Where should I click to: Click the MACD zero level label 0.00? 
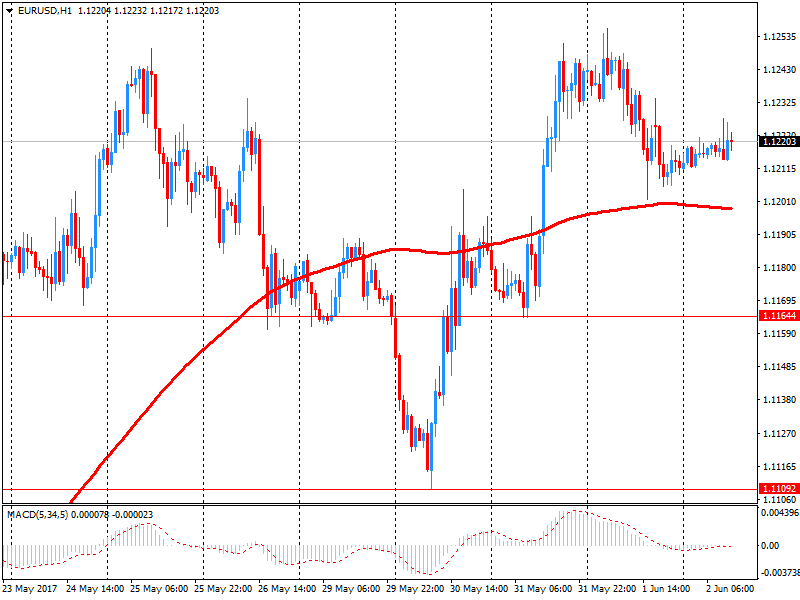coord(770,546)
